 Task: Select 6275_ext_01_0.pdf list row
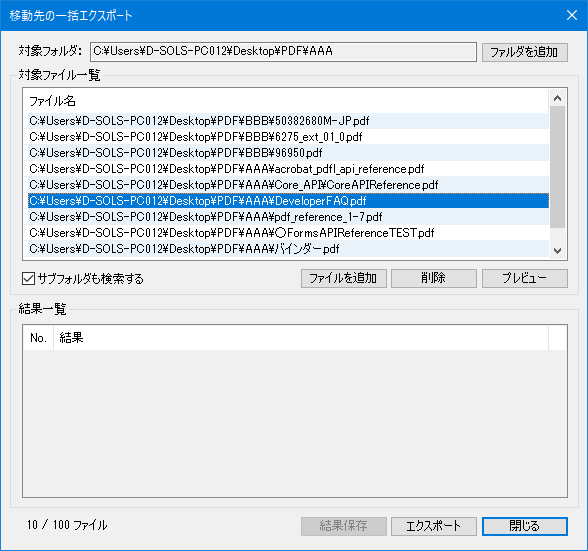(288, 137)
